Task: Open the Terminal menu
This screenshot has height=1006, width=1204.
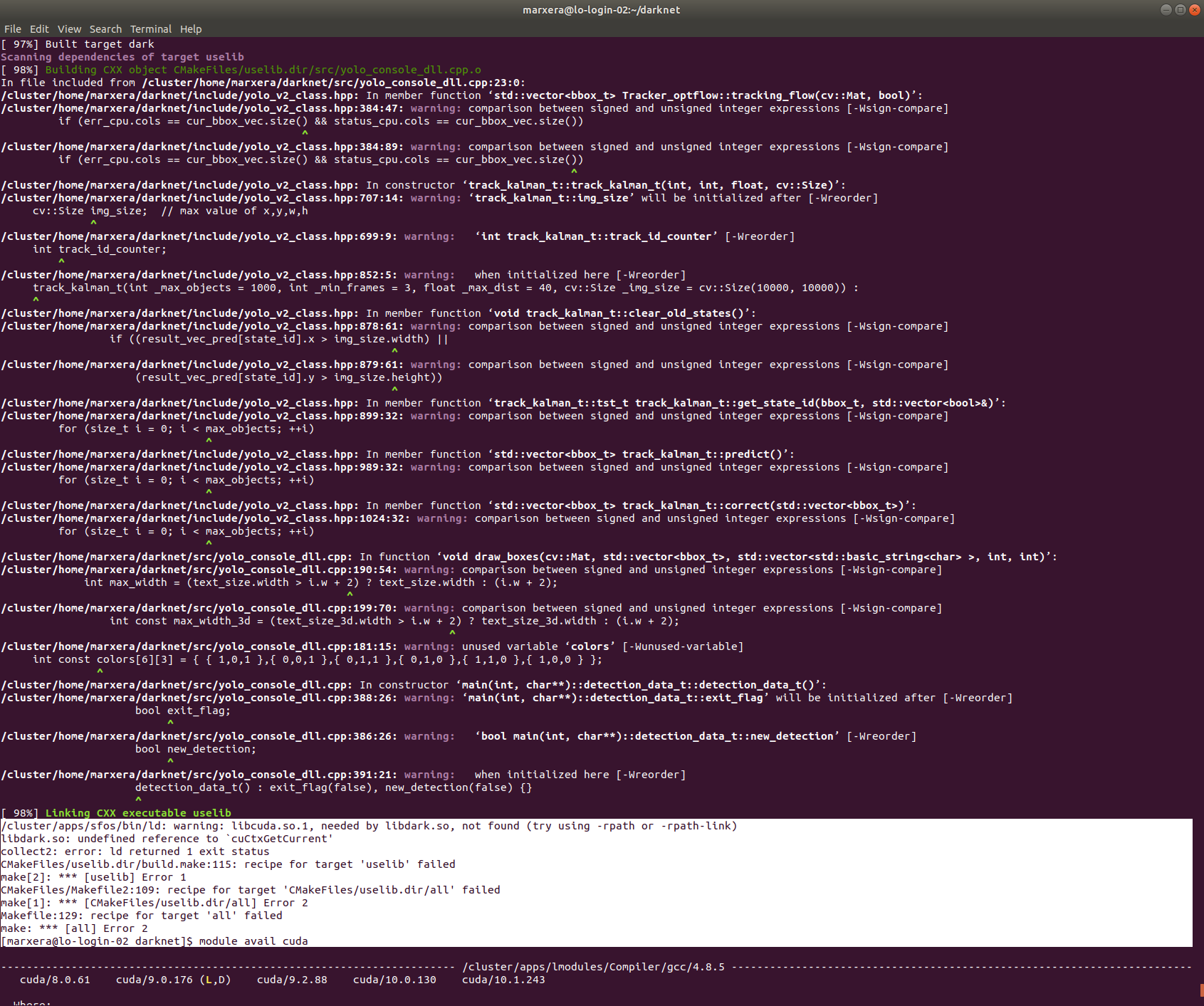Action: (151, 29)
